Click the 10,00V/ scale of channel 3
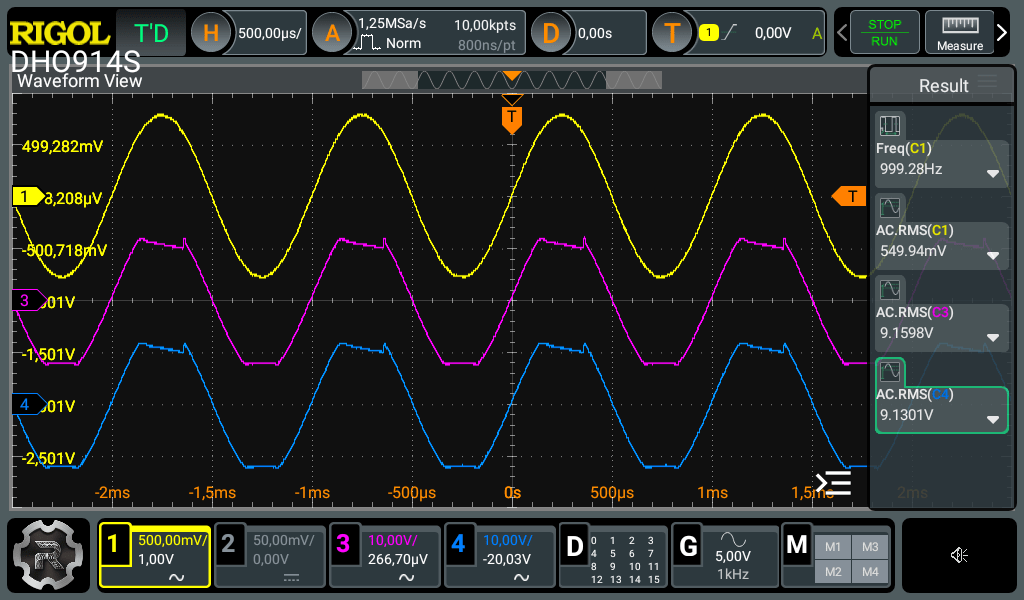The height and width of the screenshot is (600, 1024). tap(393, 541)
